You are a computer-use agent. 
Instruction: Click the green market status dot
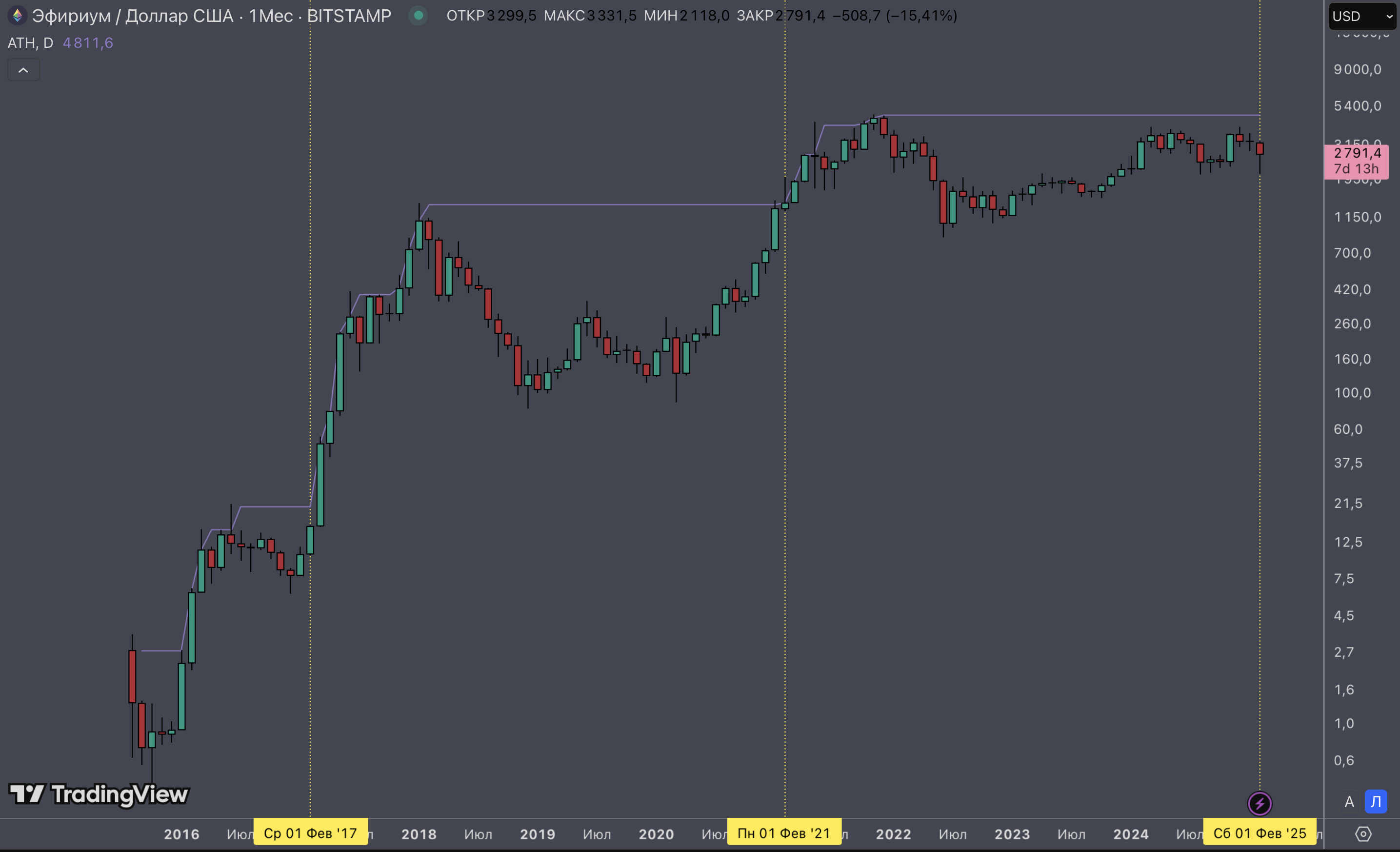click(418, 15)
